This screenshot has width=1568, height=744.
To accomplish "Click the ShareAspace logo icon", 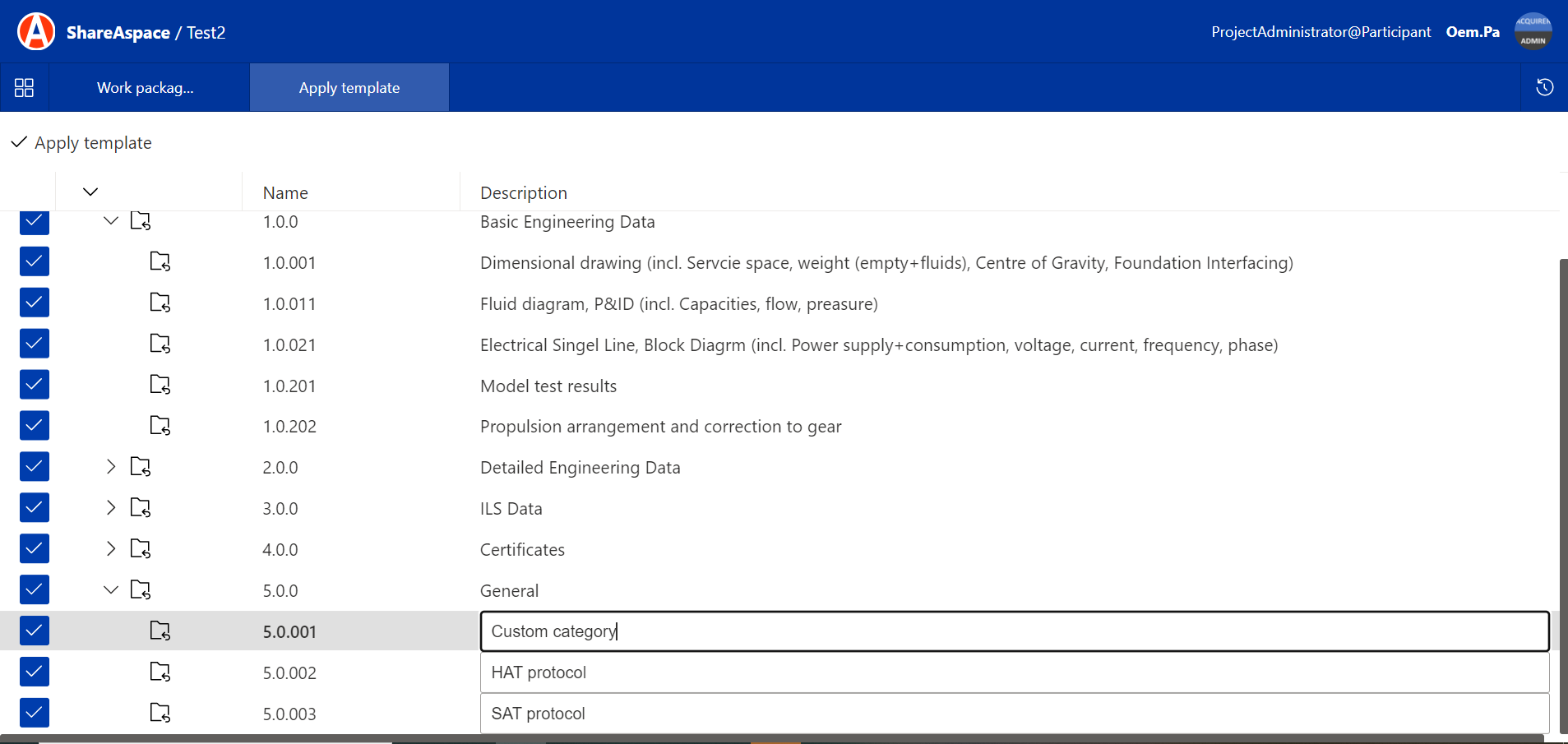I will (x=36, y=32).
